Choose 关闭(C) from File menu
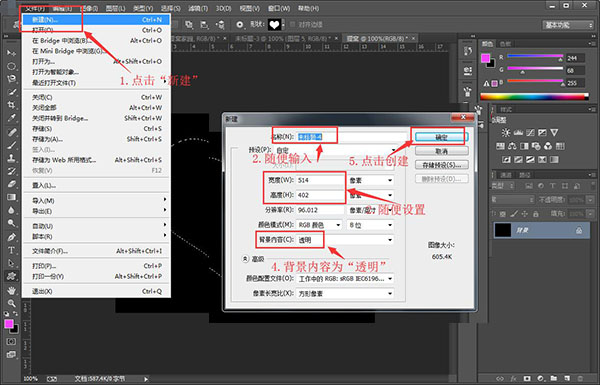 coord(97,97)
